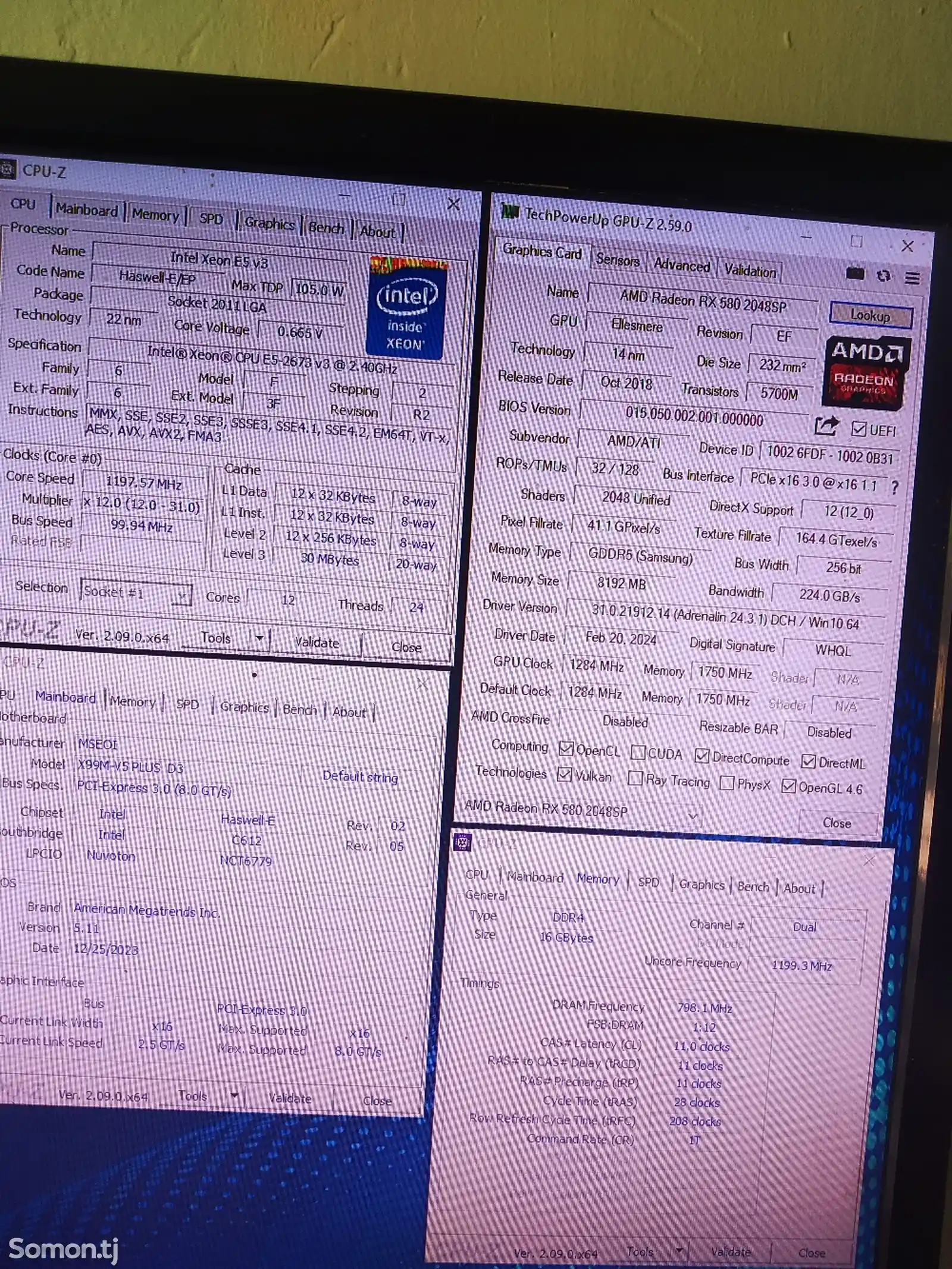
Task: Switch to Advanced tab in GPU-Z
Action: [x=682, y=265]
